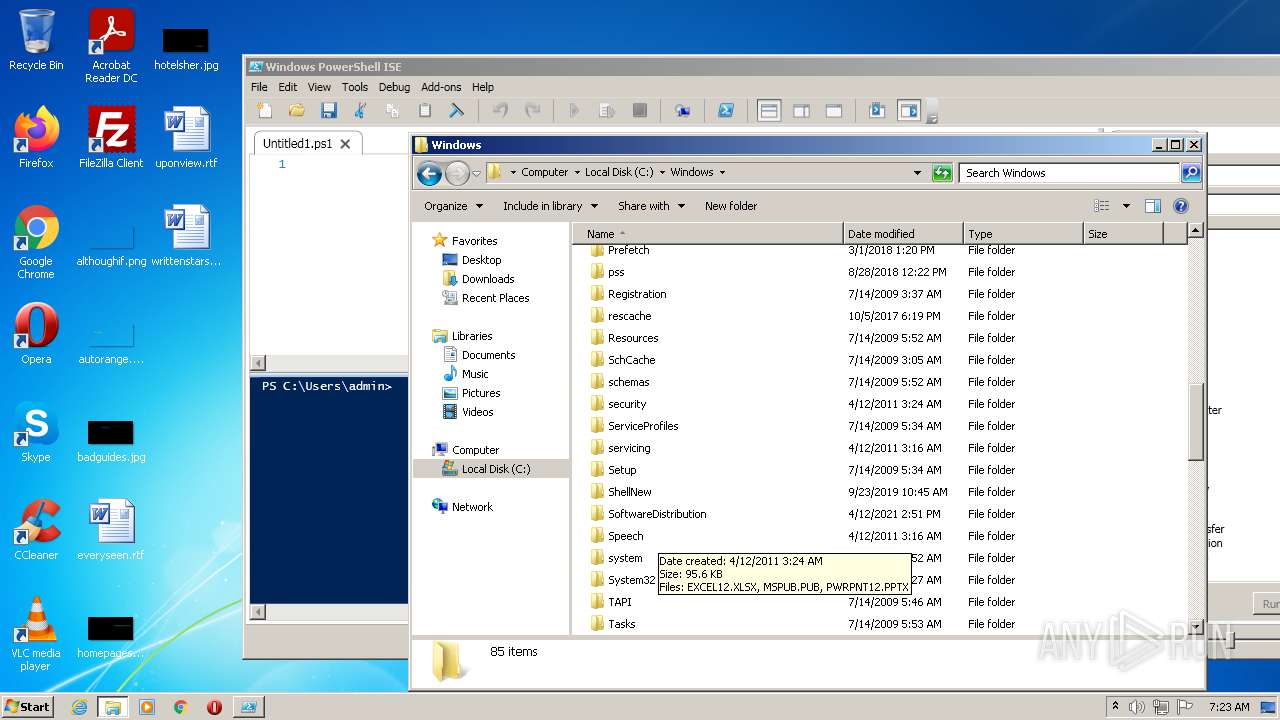This screenshot has width=1280, height=720.
Task: Click New Remote PowerShell Tab icon
Action: (x=683, y=111)
